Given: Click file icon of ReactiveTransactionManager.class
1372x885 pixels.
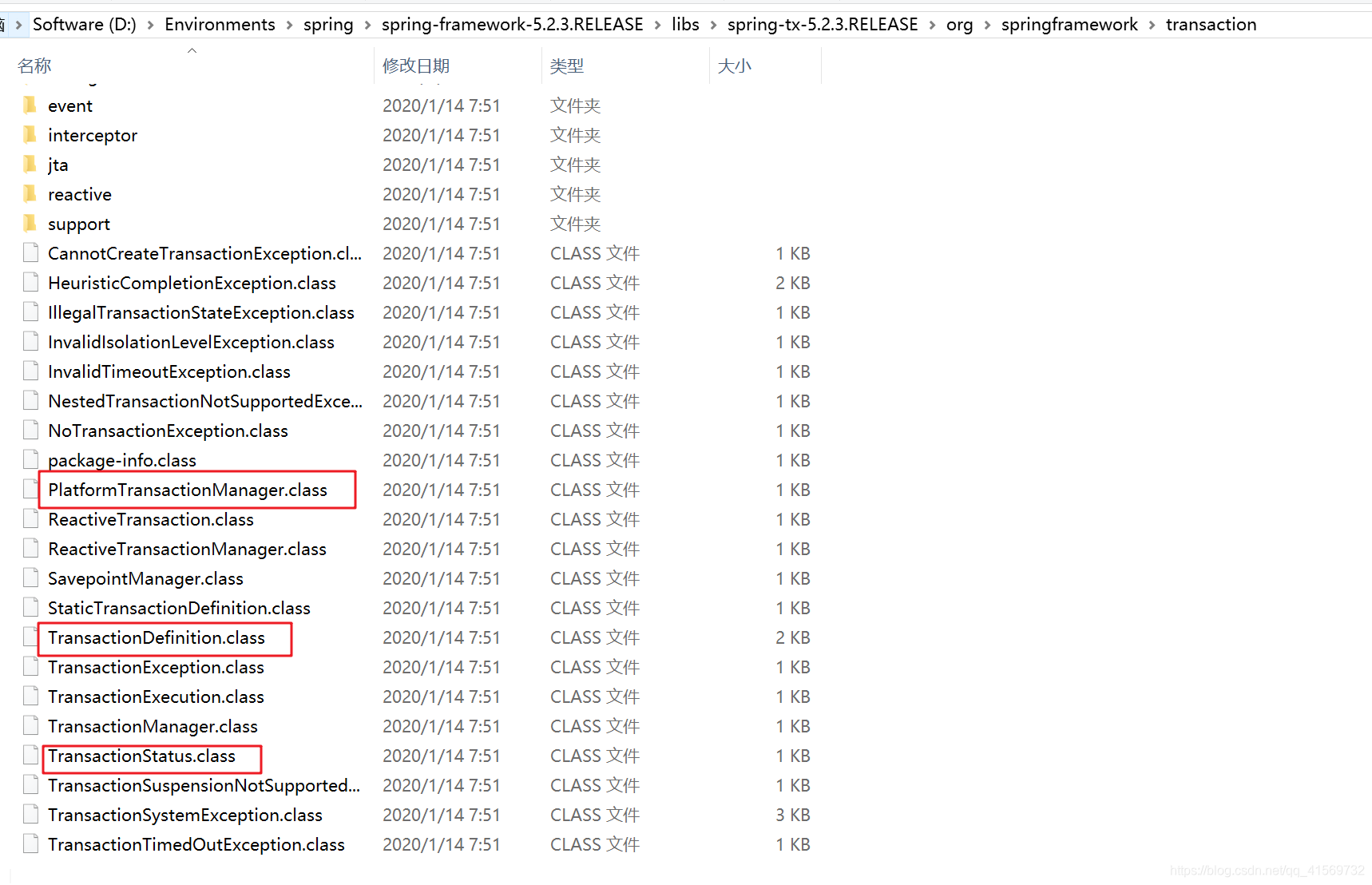Looking at the screenshot, I should coord(30,549).
